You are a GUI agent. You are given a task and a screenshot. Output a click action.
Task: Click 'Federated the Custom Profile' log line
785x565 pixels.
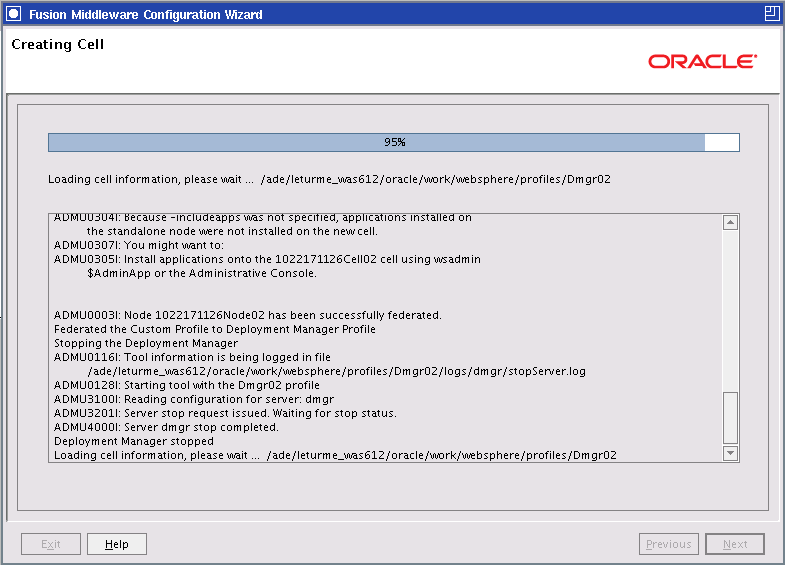point(215,329)
